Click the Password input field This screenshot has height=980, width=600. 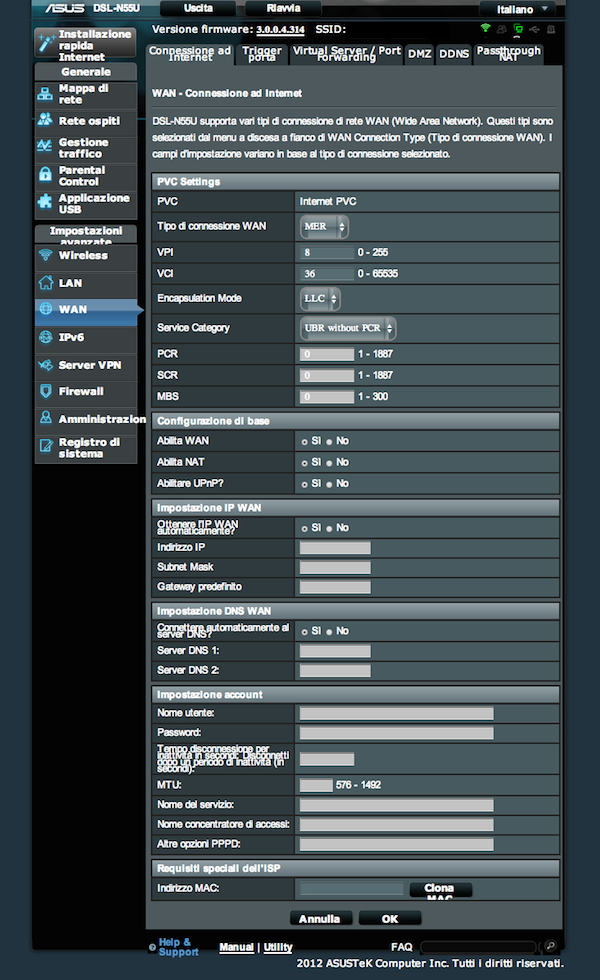396,733
